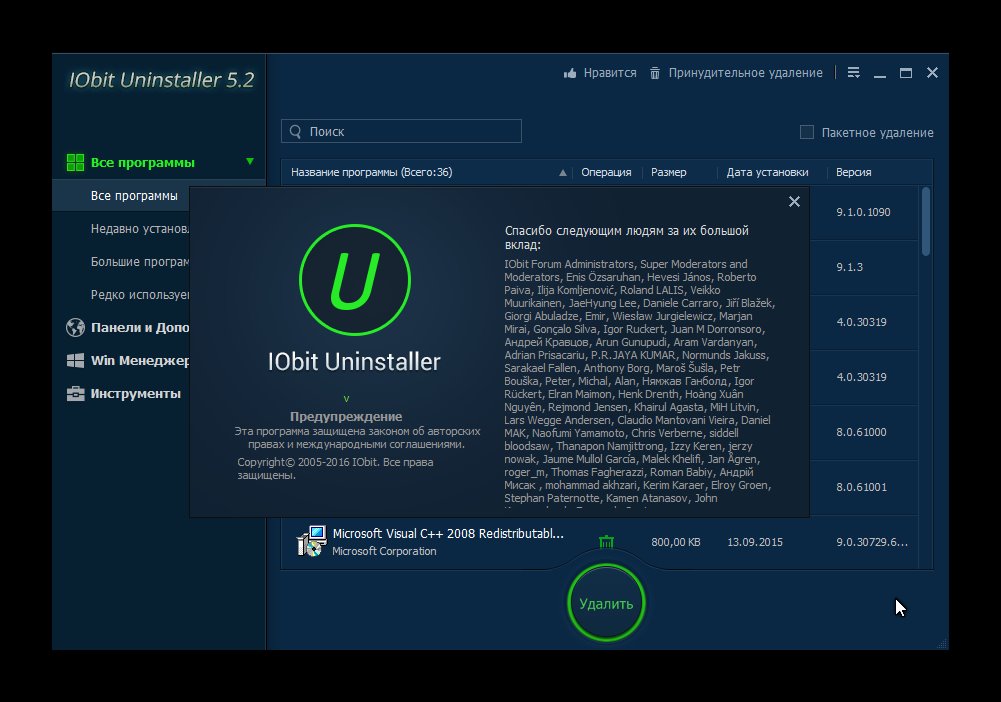Image resolution: width=1001 pixels, height=702 pixels.
Task: Click green trash icon for Visual C++ 2008
Action: tap(606, 542)
